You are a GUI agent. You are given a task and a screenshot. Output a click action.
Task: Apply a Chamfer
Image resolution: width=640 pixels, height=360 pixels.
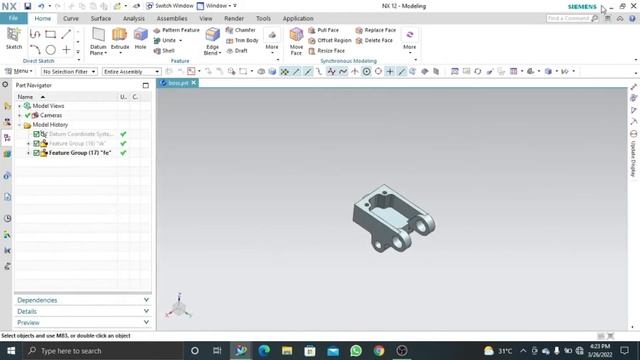point(240,30)
